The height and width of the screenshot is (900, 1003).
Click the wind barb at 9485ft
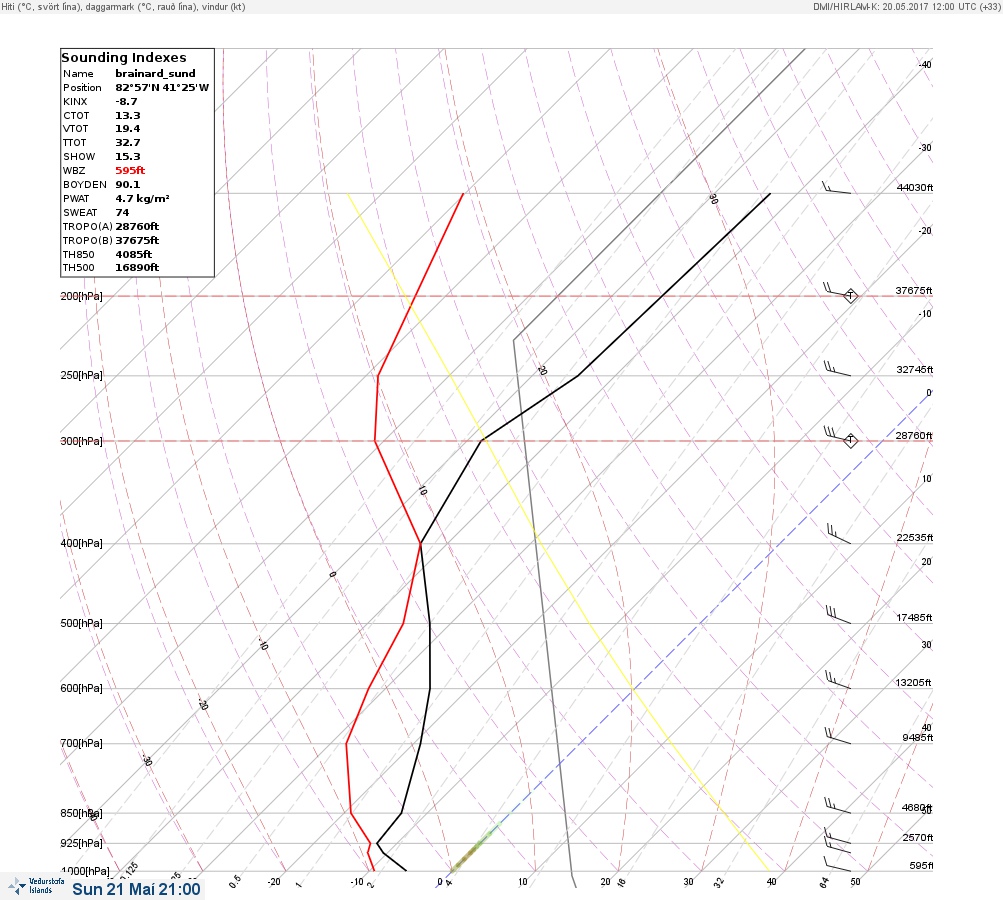coord(838,736)
